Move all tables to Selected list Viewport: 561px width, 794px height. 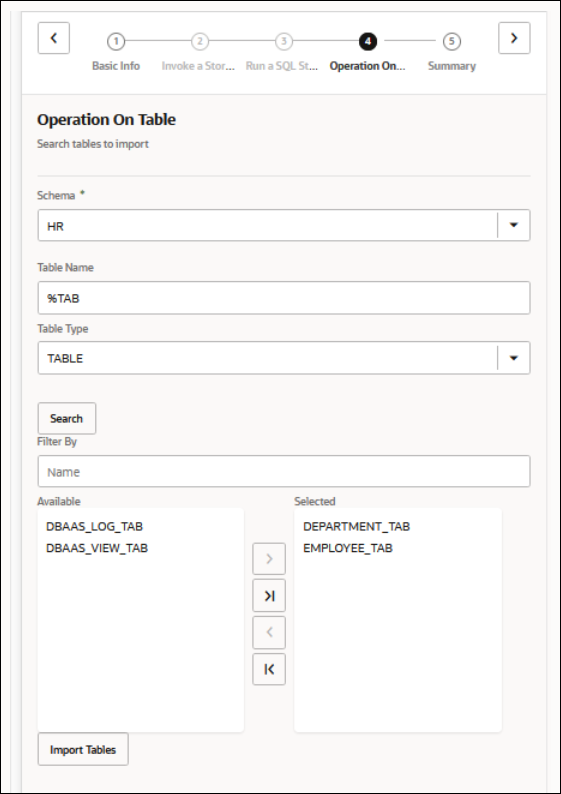[x=269, y=596]
